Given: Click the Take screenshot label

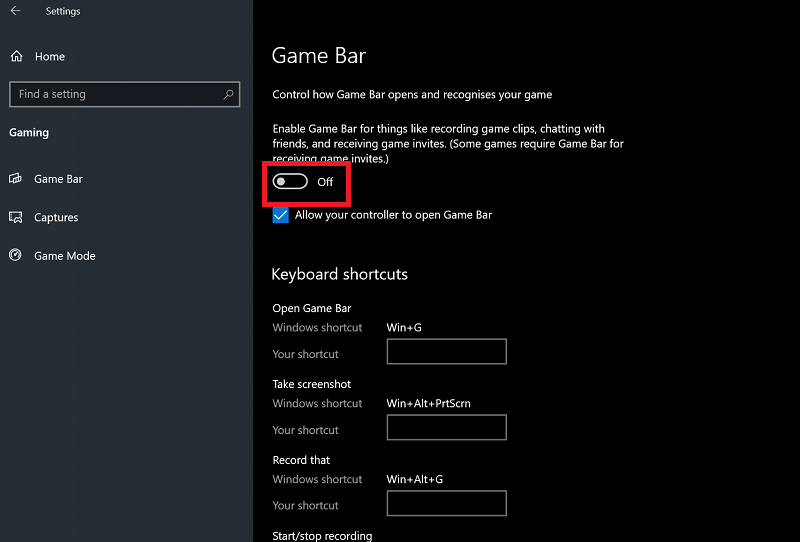Looking at the screenshot, I should point(312,384).
